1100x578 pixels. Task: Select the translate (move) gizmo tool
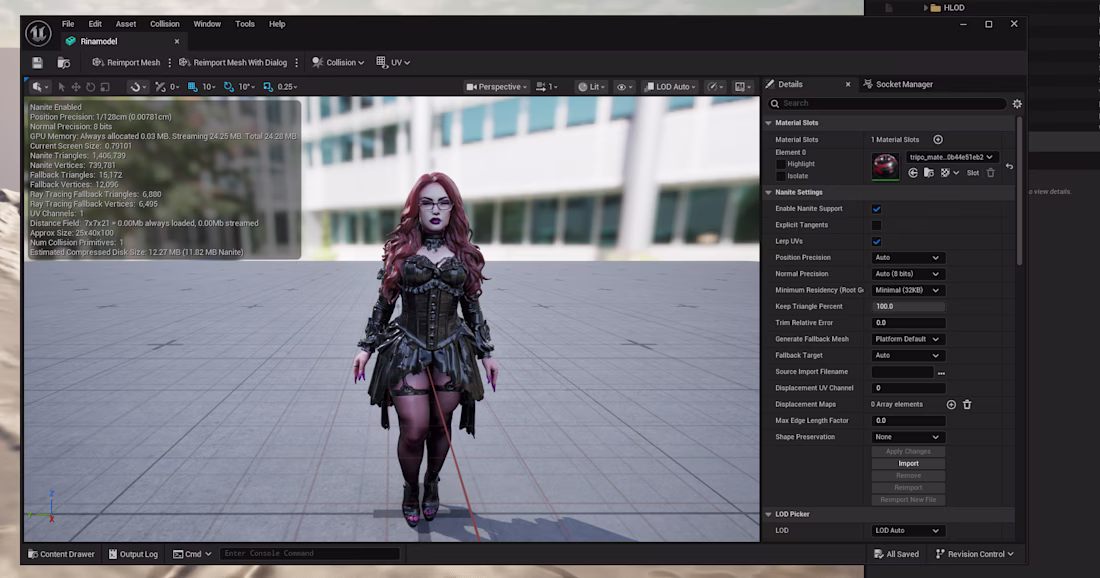[76, 87]
